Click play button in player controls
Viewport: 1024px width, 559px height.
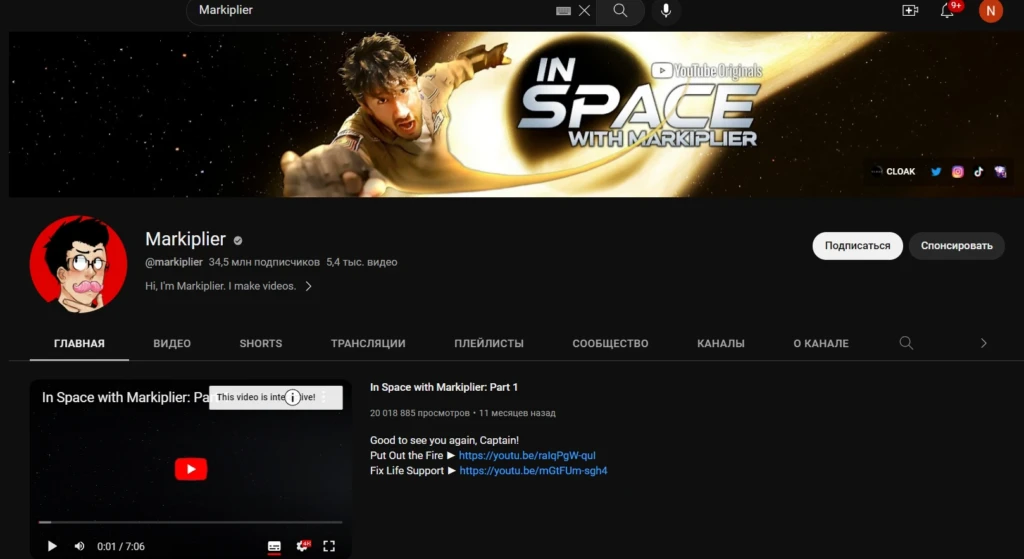coord(52,546)
